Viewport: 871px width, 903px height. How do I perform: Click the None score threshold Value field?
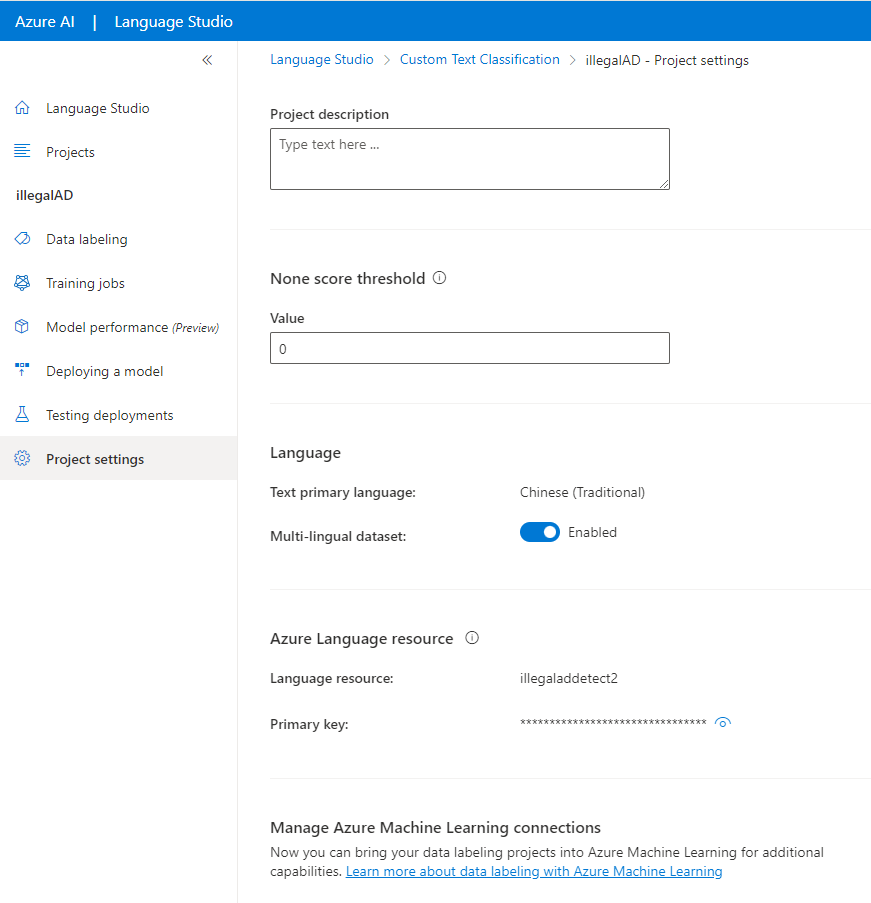(x=469, y=348)
